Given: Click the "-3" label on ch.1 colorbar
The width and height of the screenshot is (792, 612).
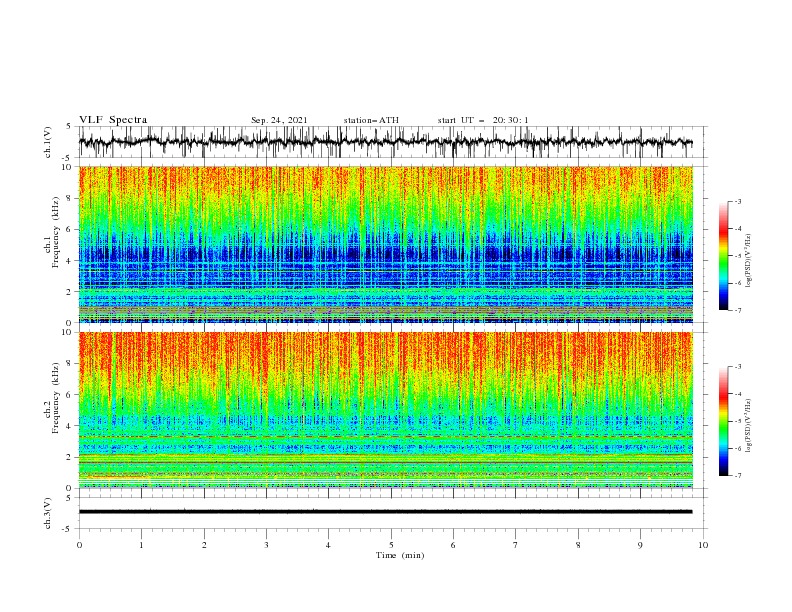Looking at the screenshot, I should pos(737,201).
